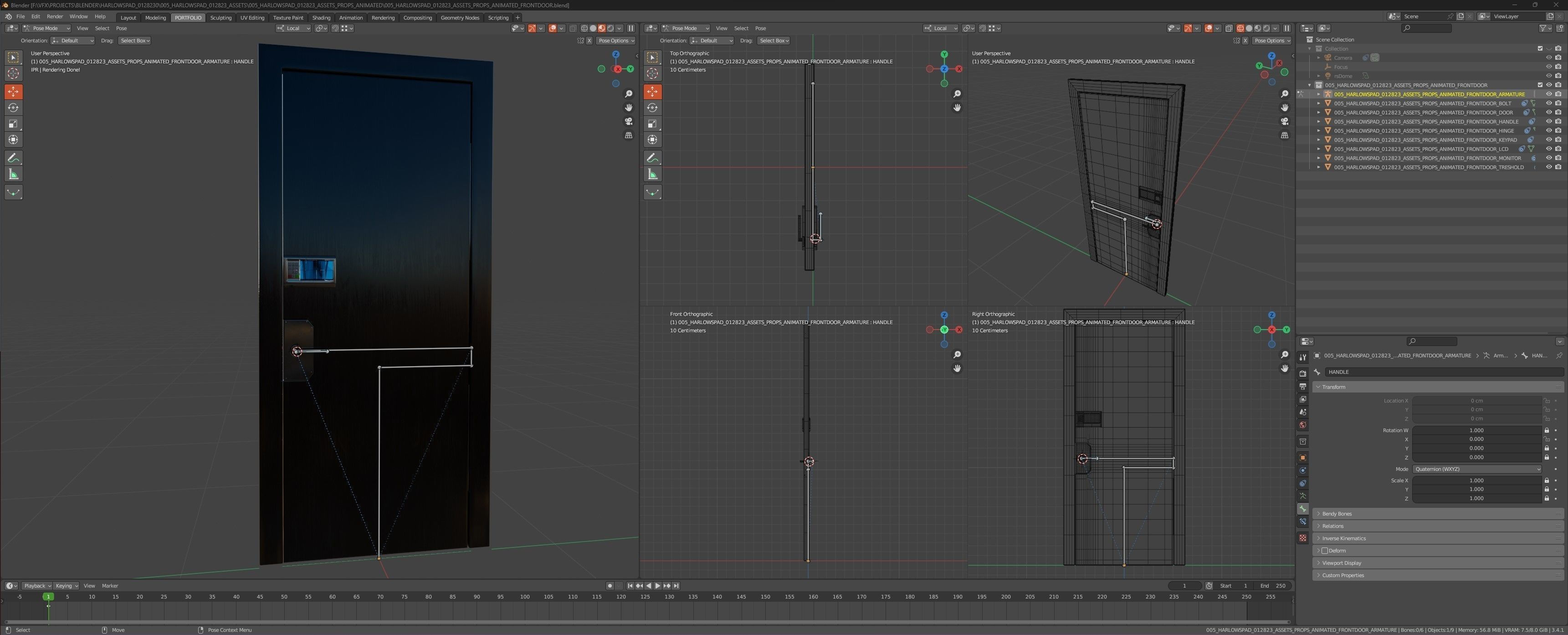The width and height of the screenshot is (1568, 635).
Task: Select the Select Box tool in left viewport
Action: 13,57
